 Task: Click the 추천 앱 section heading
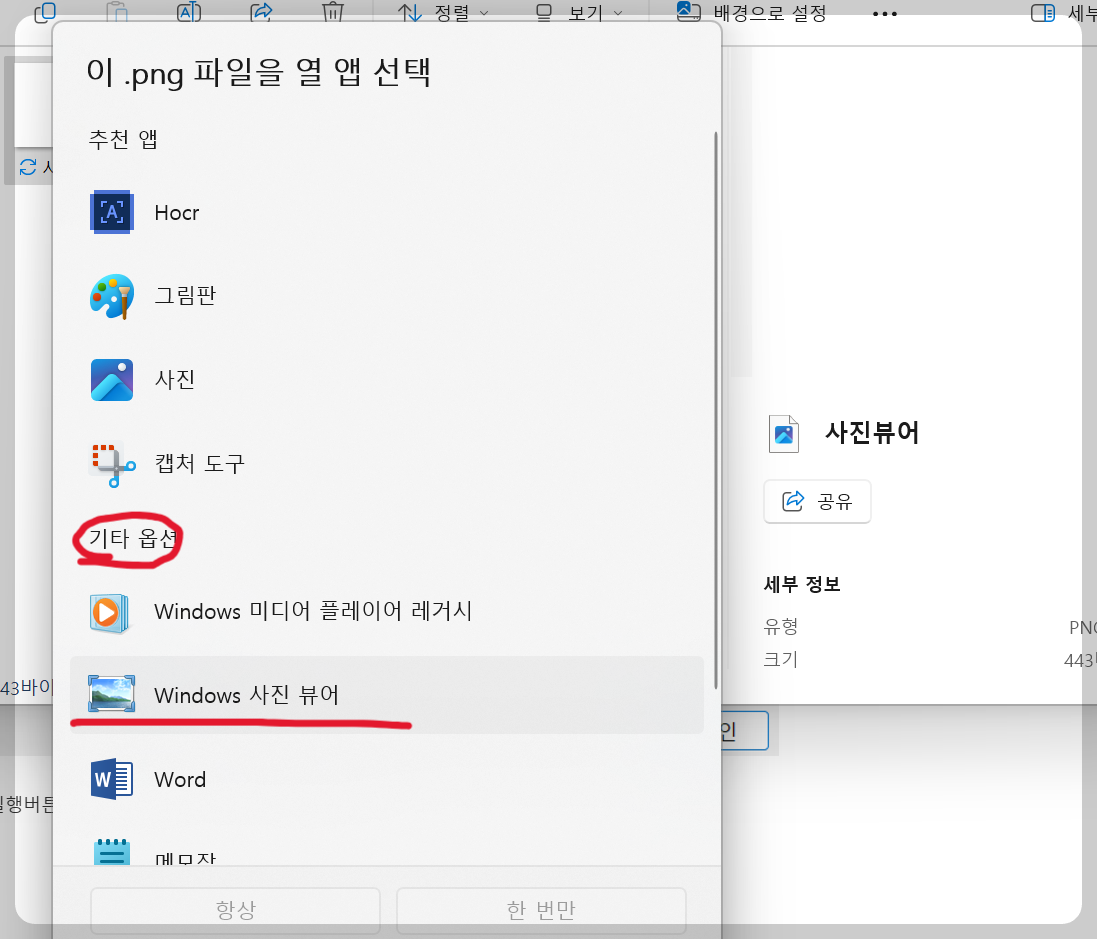122,139
